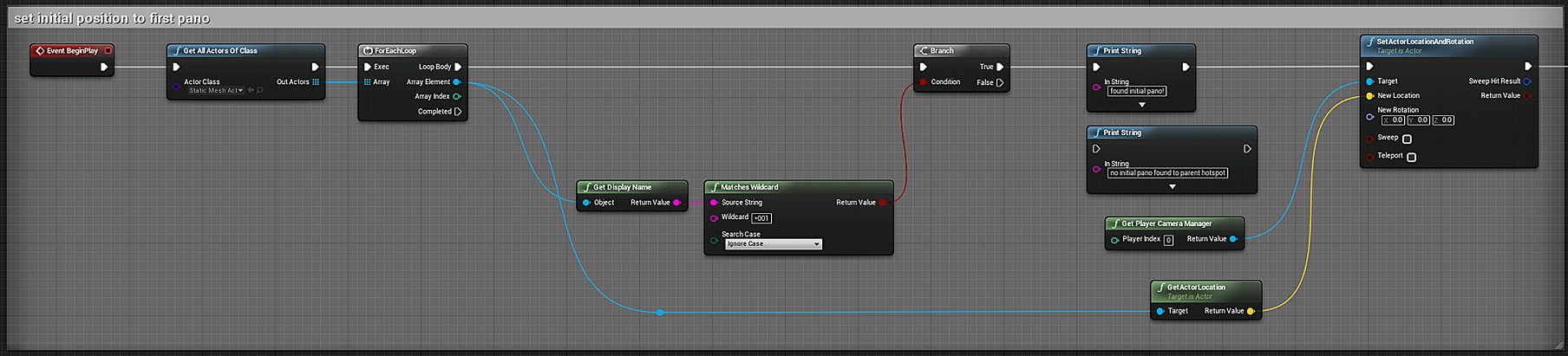The height and width of the screenshot is (356, 1568).
Task: Click 'no initial pano found to parent hotspot' field
Action: coord(1167,173)
